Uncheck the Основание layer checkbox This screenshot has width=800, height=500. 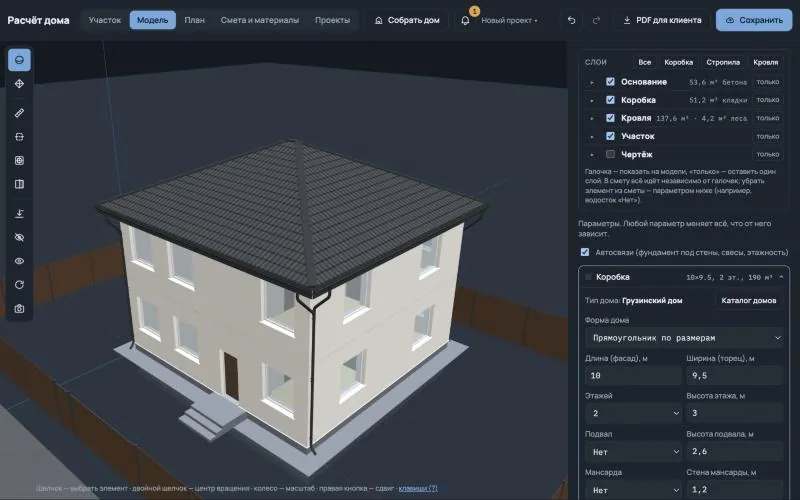(x=610, y=82)
